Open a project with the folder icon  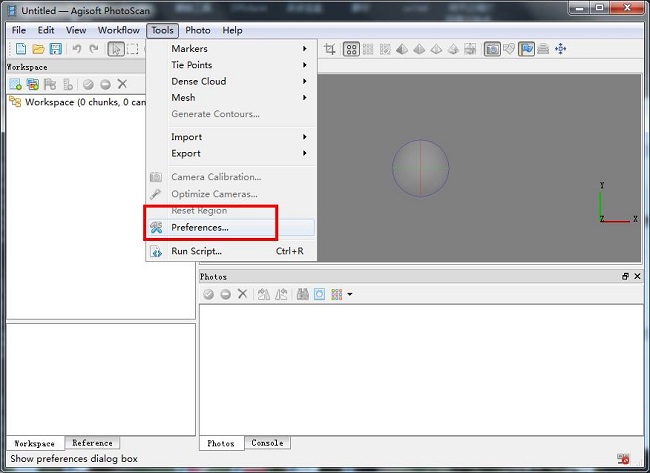click(38, 49)
